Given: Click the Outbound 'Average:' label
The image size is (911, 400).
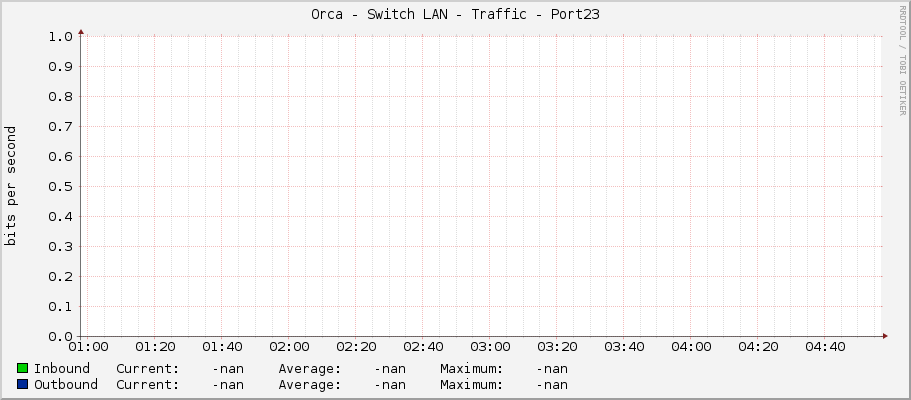Looking at the screenshot, I should [310, 384].
